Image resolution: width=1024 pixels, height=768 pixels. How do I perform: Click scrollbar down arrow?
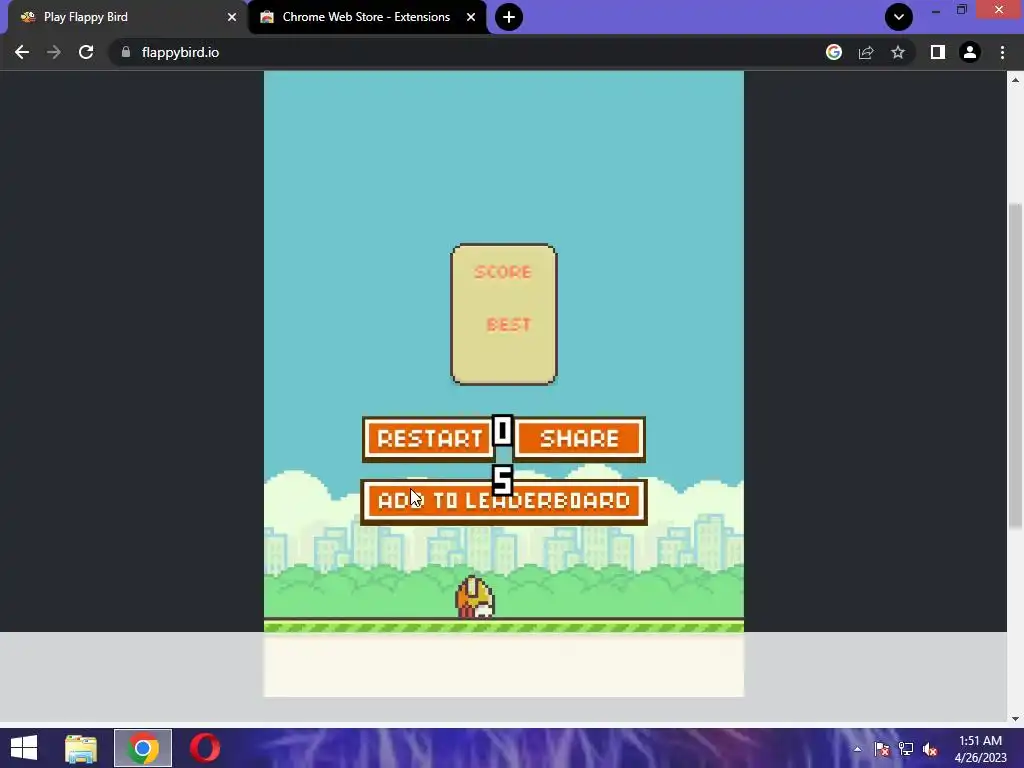click(1015, 718)
